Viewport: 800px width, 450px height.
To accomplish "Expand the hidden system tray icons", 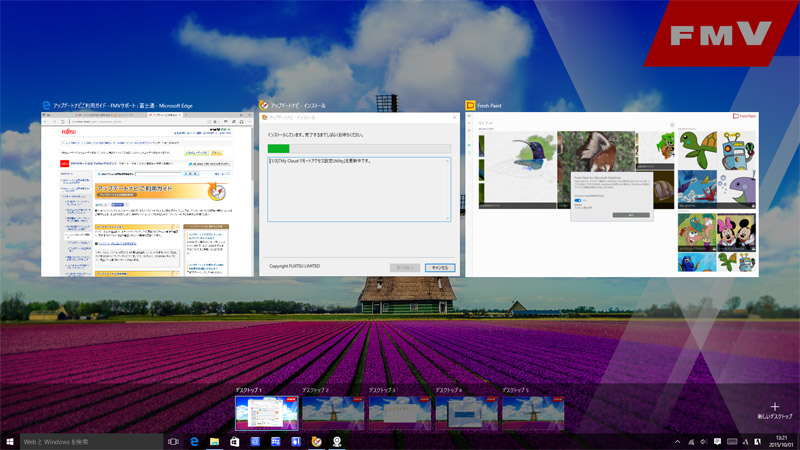I will [x=677, y=441].
